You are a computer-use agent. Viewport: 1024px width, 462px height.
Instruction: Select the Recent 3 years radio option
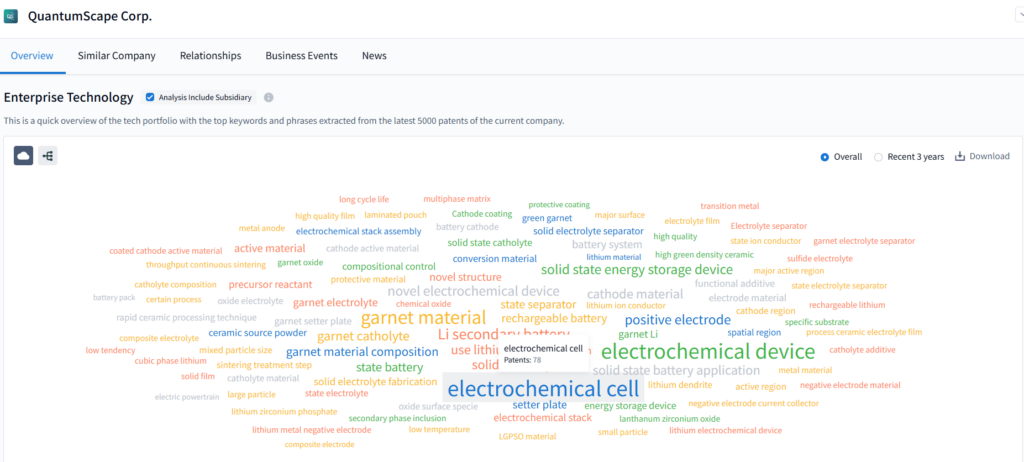pos(878,157)
